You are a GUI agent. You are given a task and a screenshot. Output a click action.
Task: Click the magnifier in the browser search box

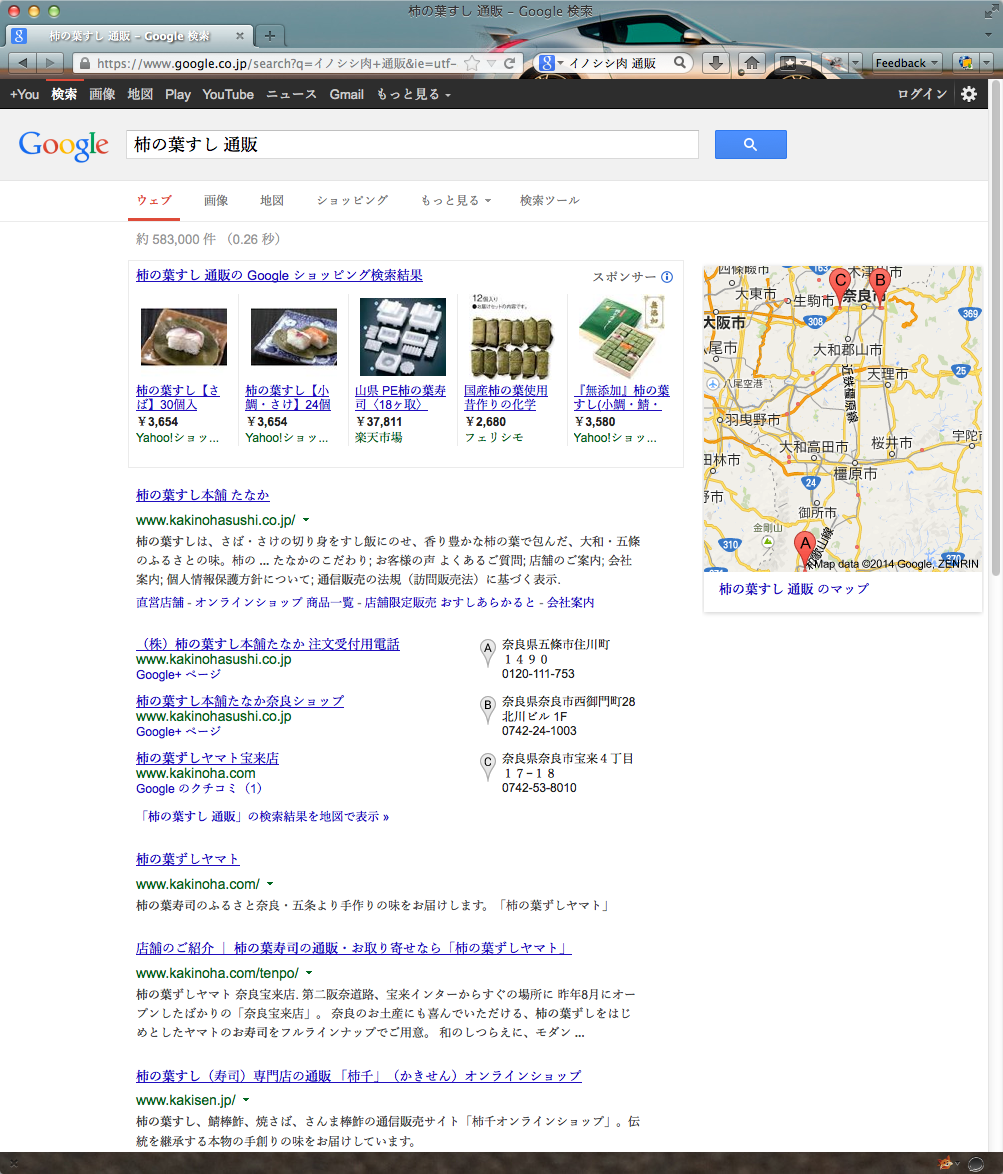pos(680,63)
